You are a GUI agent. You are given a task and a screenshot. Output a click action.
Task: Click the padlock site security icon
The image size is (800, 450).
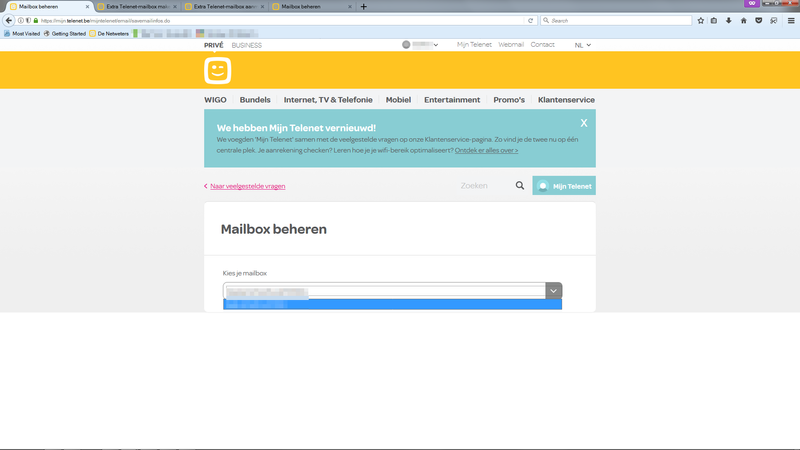click(x=36, y=21)
